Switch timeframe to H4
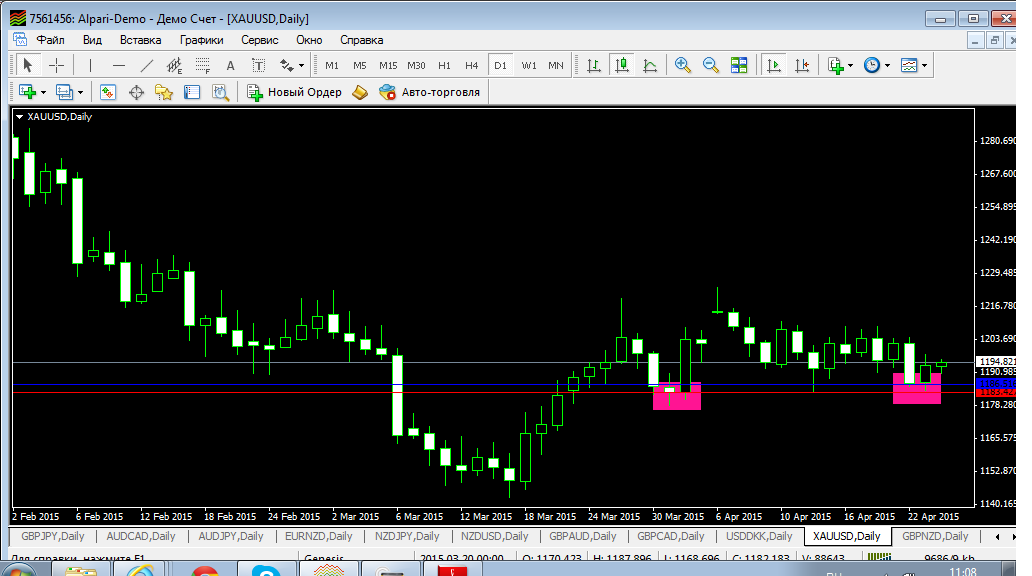1032x576 pixels. pyautogui.click(x=471, y=65)
